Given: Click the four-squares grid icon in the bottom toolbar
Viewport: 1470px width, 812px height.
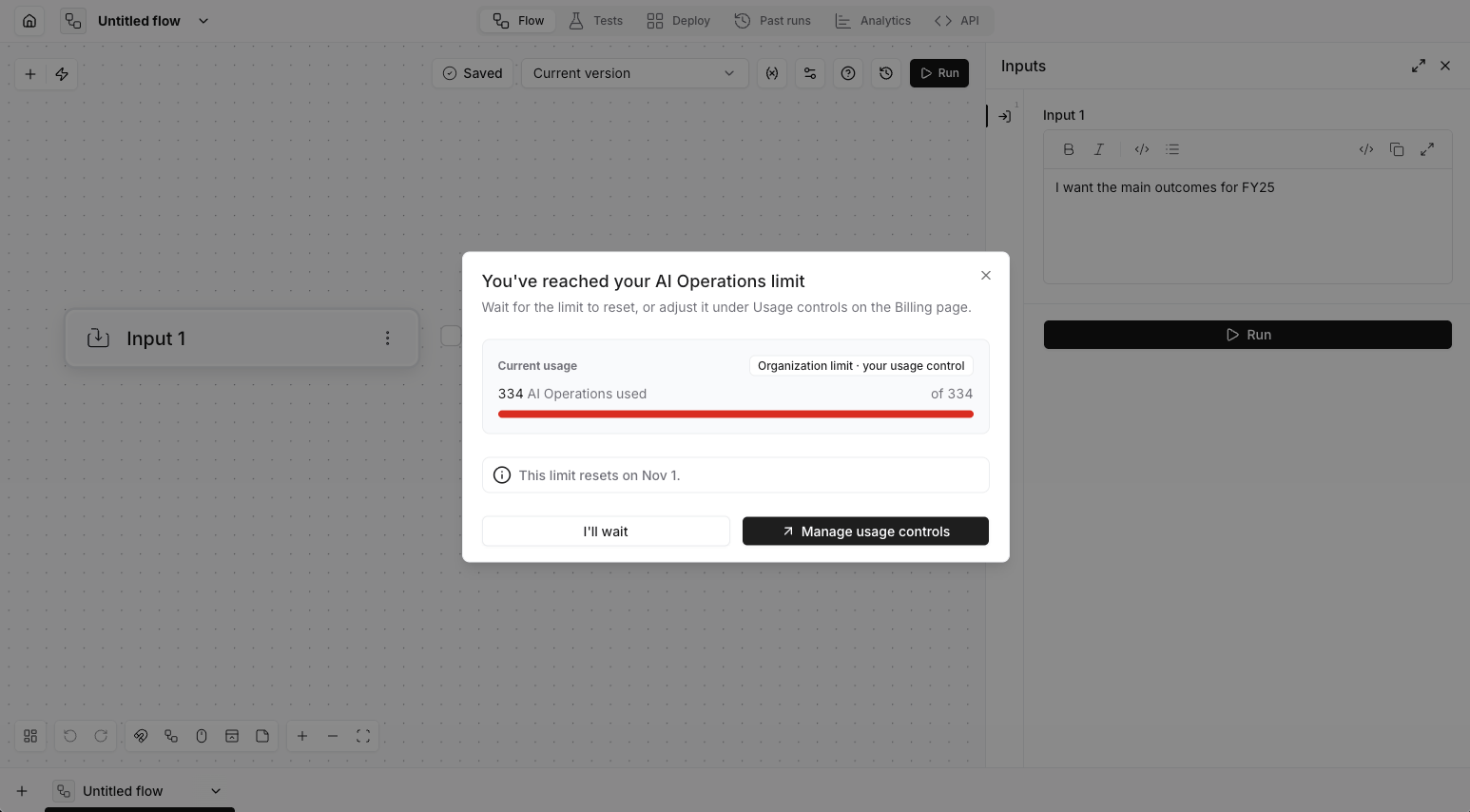Looking at the screenshot, I should click(30, 736).
